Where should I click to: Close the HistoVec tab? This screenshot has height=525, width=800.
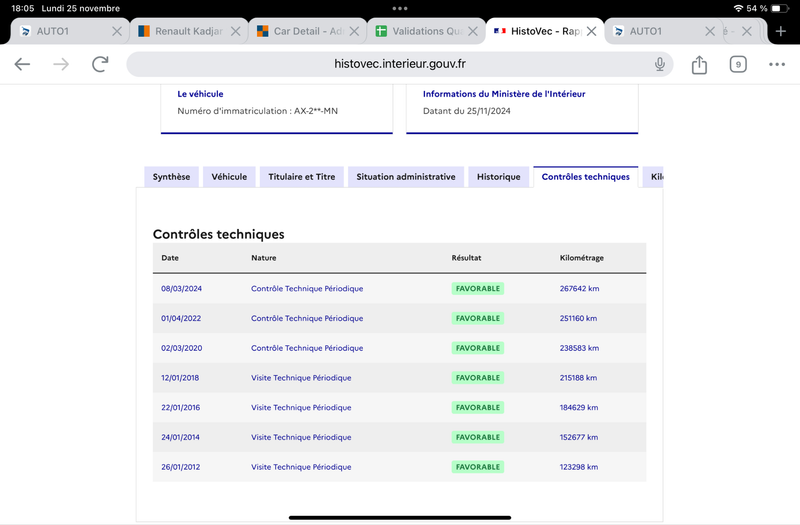(591, 31)
